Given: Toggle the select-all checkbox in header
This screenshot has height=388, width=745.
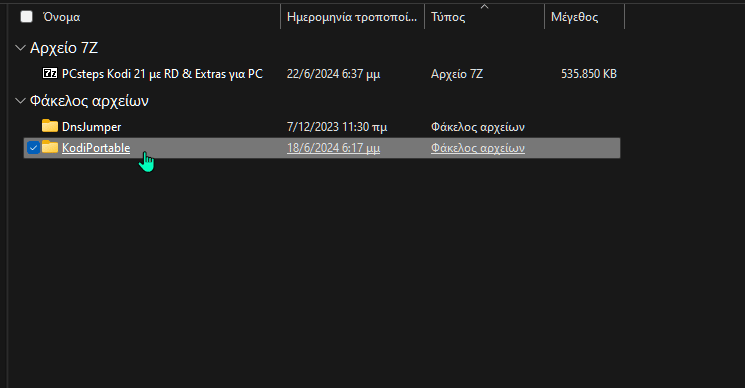Looking at the screenshot, I should pos(27,17).
